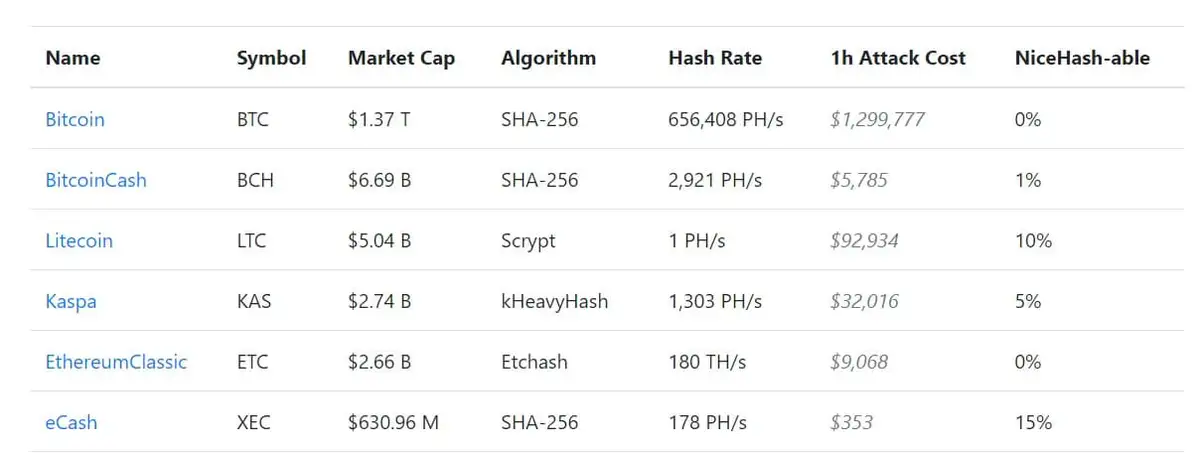The width and height of the screenshot is (1200, 458).
Task: Click the Algorithm column header
Action: click(x=548, y=58)
